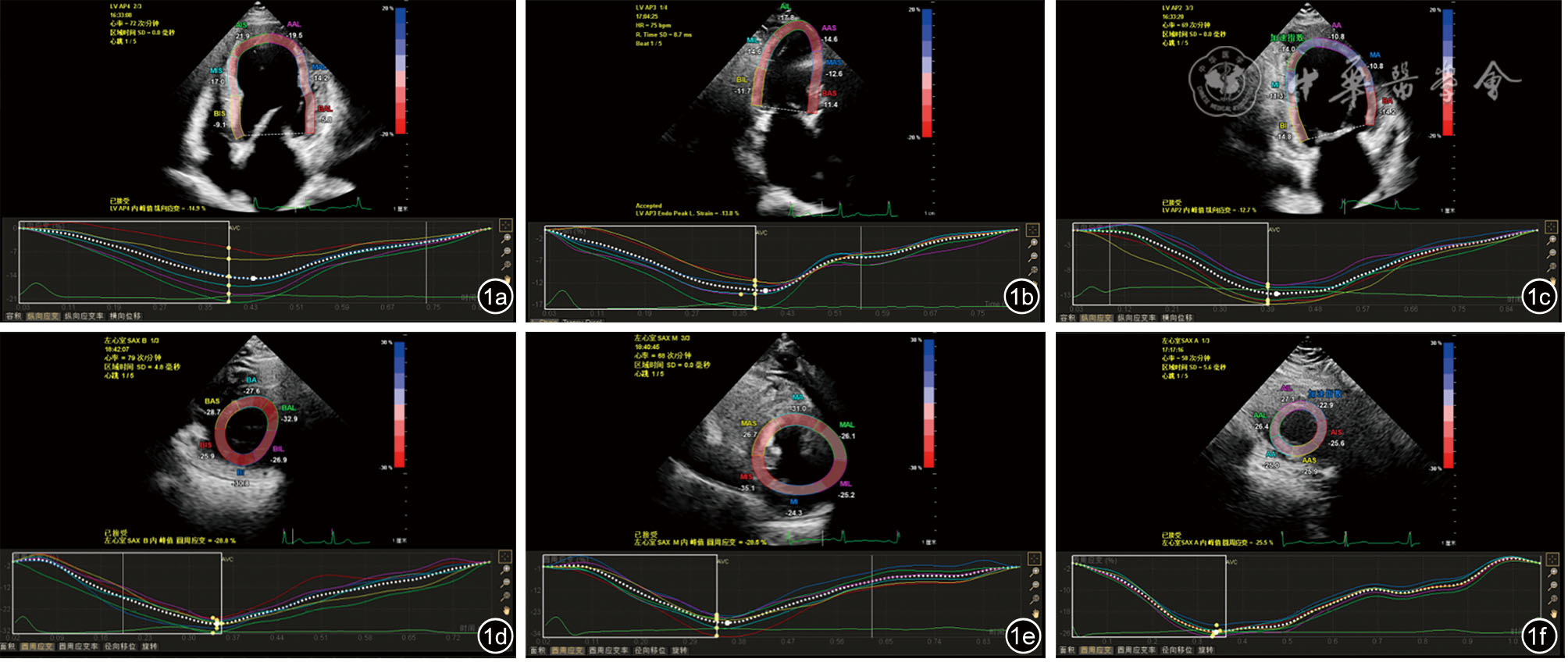Image resolution: width=1568 pixels, height=666 pixels.
Task: Open the 横向位移 tab in panel 1a
Action: (x=125, y=316)
